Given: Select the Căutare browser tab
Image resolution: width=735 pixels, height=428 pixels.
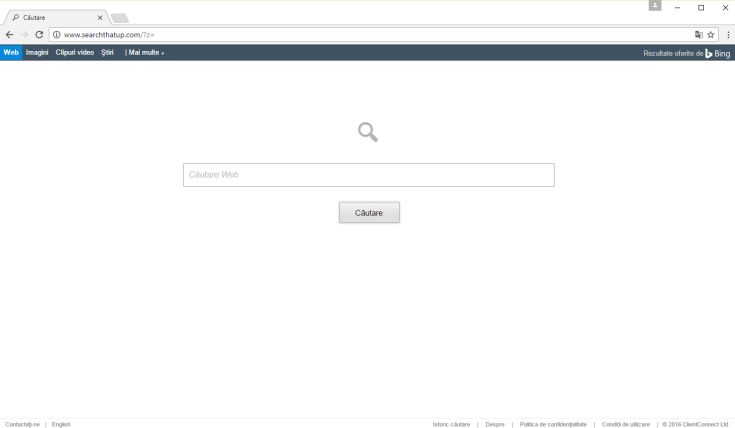Looking at the screenshot, I should tap(56, 17).
